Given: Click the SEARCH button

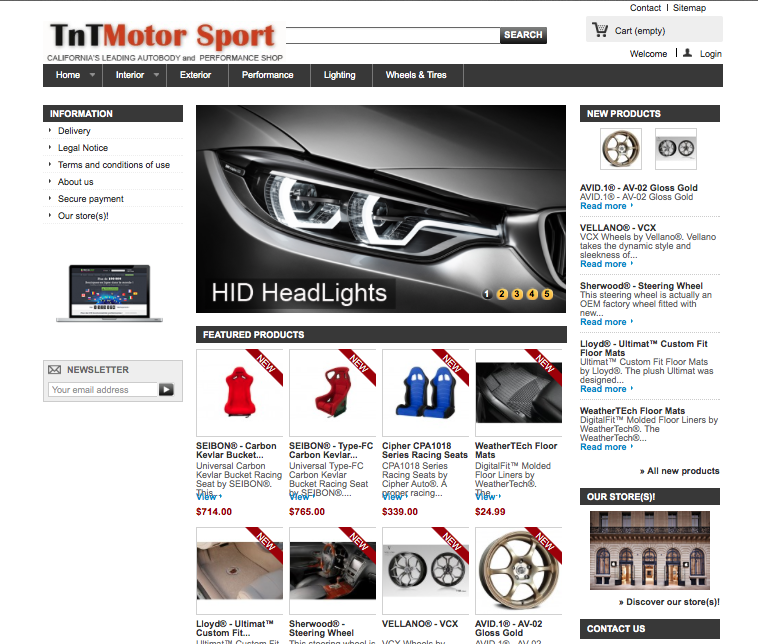Looking at the screenshot, I should point(523,35).
